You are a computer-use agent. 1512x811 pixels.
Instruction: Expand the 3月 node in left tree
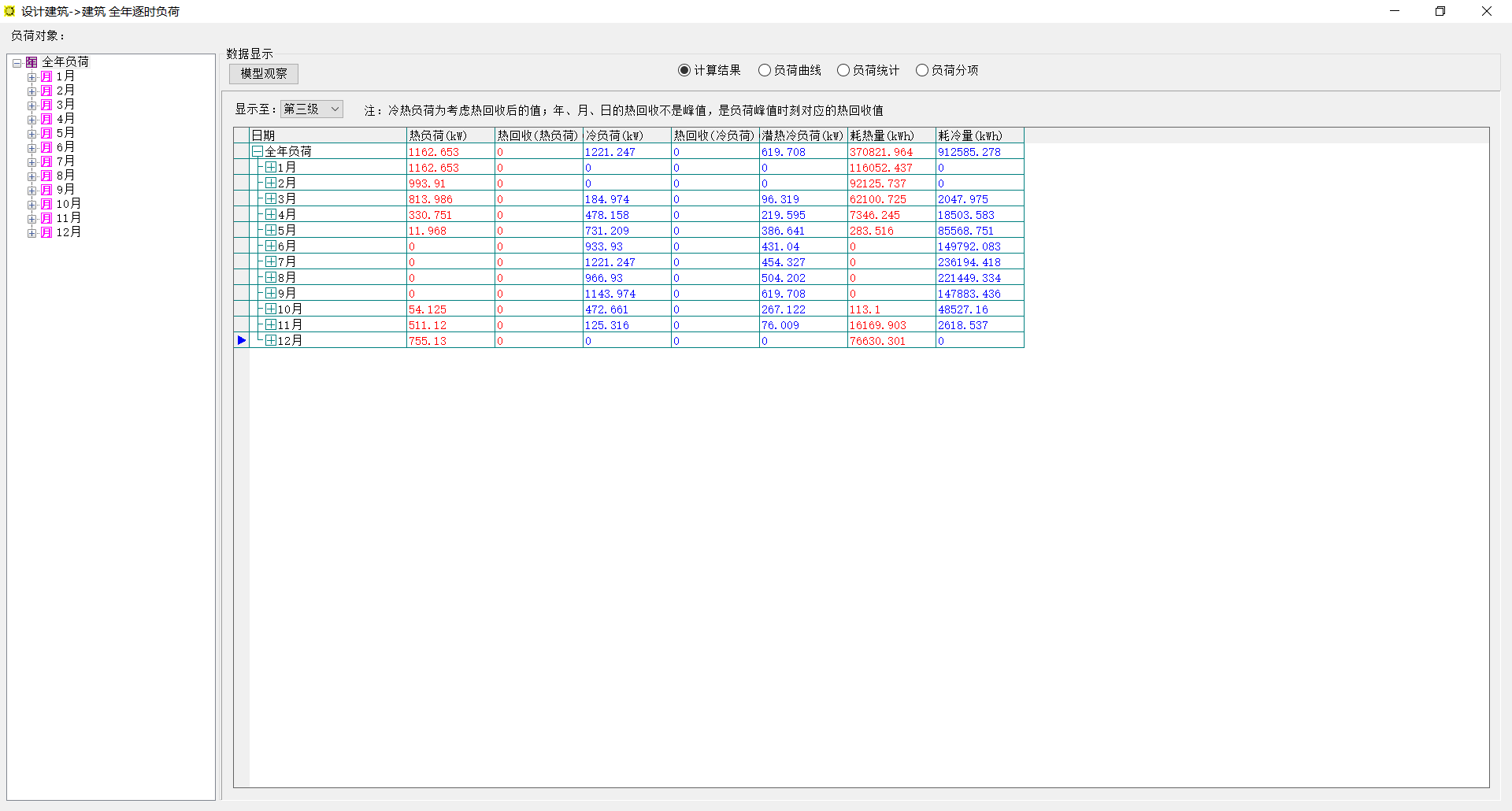click(31, 106)
